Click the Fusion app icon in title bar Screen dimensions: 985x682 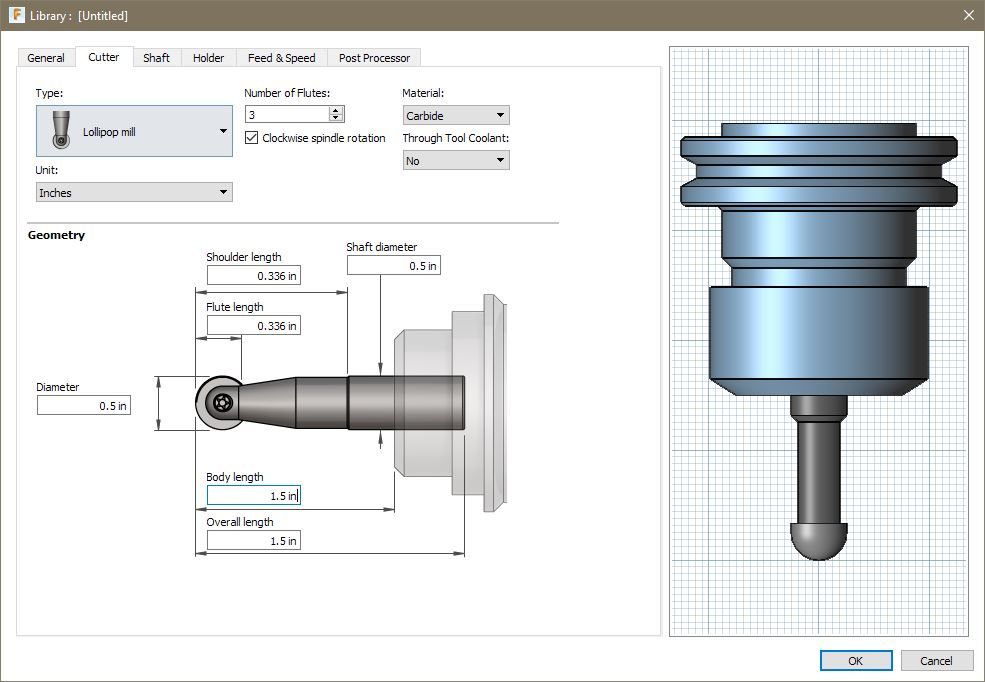click(16, 14)
